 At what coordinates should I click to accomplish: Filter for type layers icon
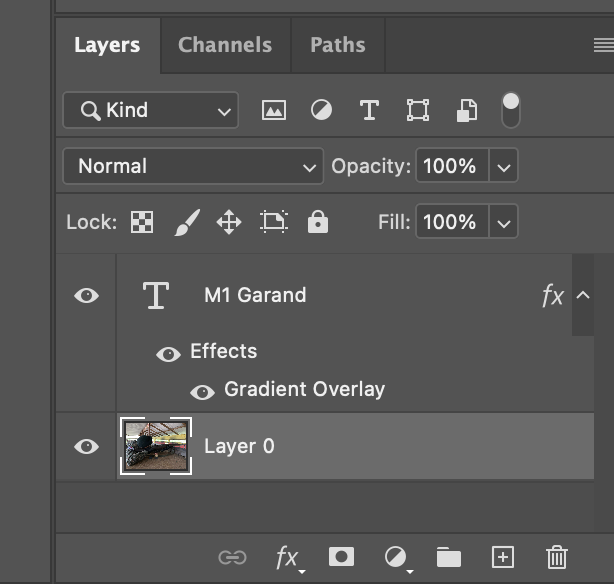pyautogui.click(x=369, y=110)
